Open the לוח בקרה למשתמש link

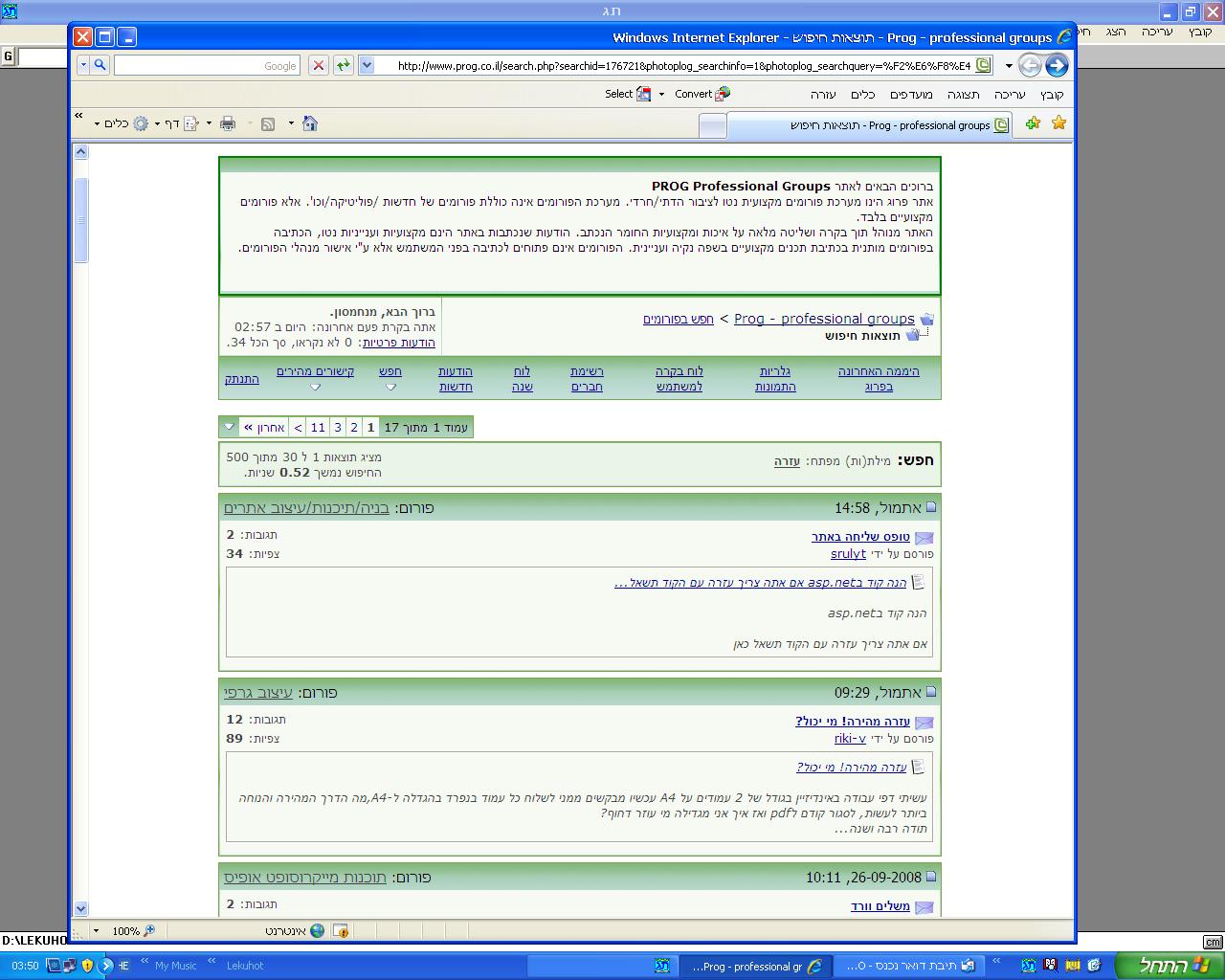click(x=679, y=378)
